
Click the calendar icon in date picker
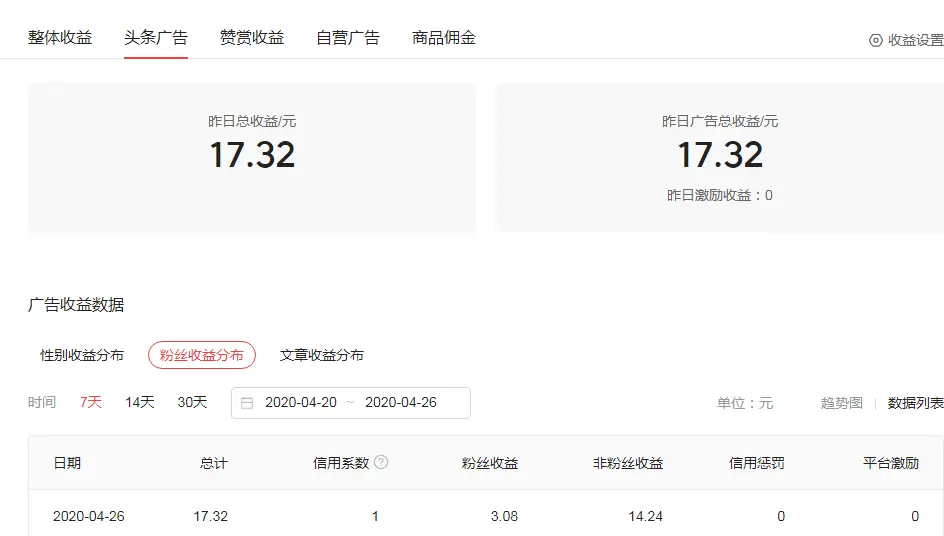247,403
